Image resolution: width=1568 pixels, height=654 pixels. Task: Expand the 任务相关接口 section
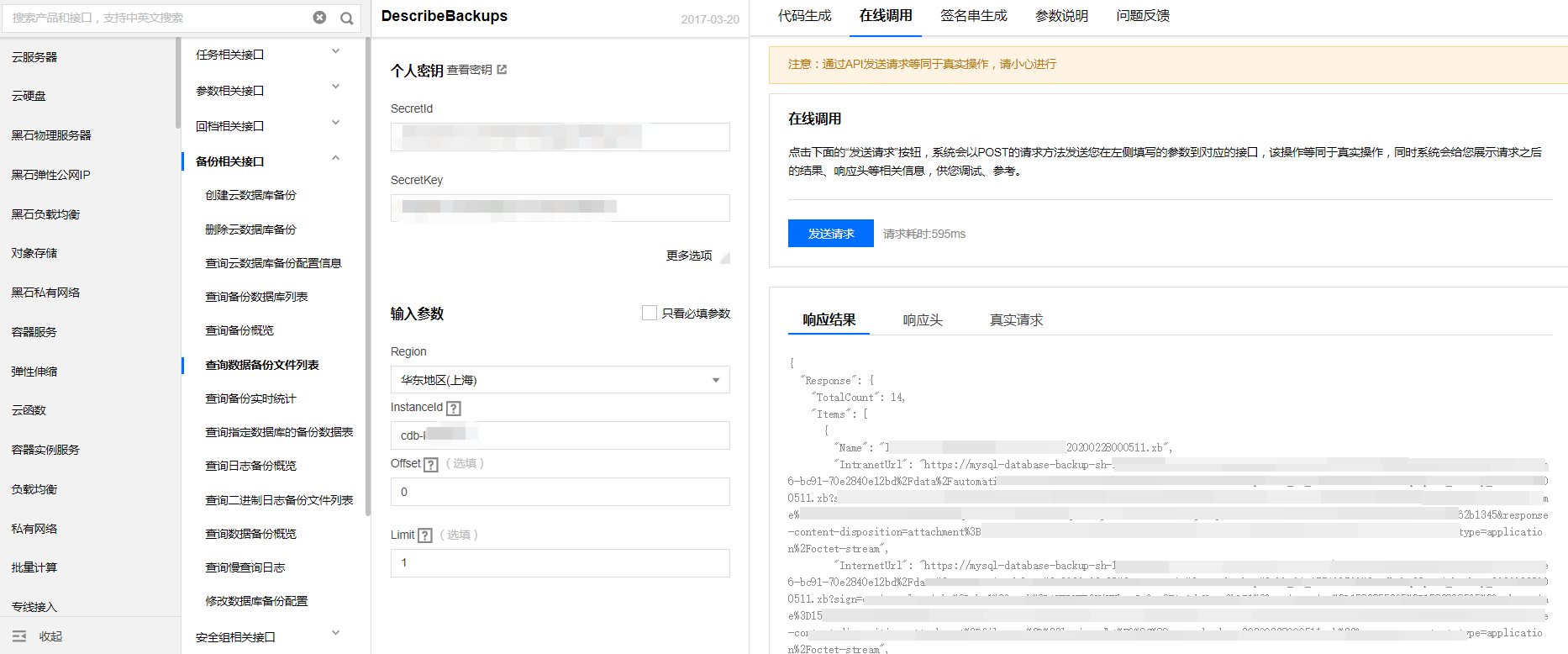(x=335, y=52)
